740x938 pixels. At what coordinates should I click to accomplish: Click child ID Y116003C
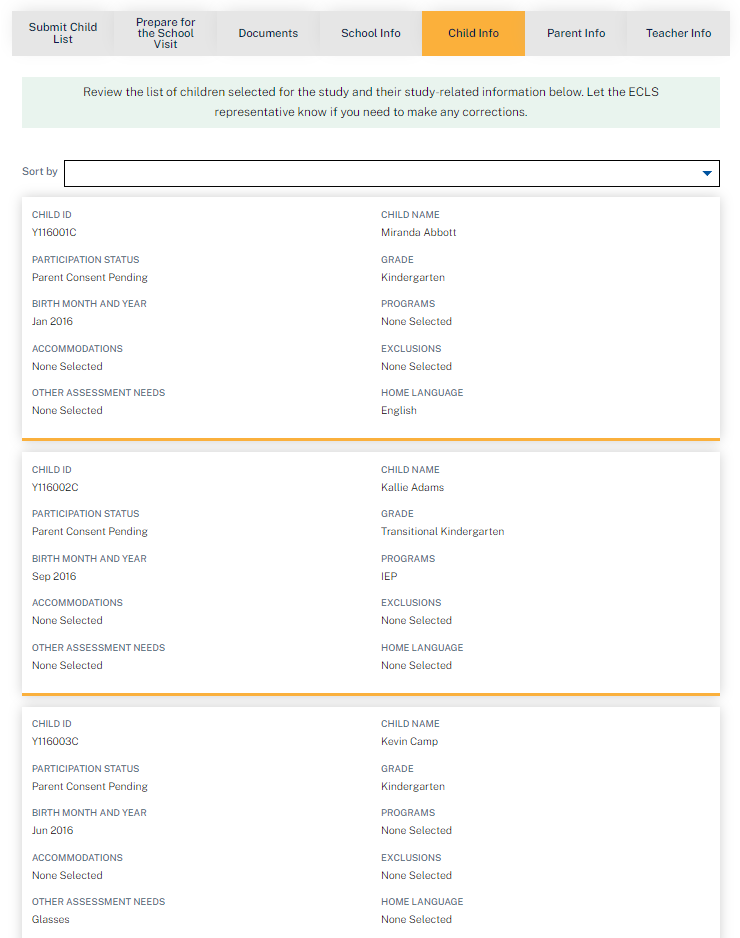coord(54,742)
